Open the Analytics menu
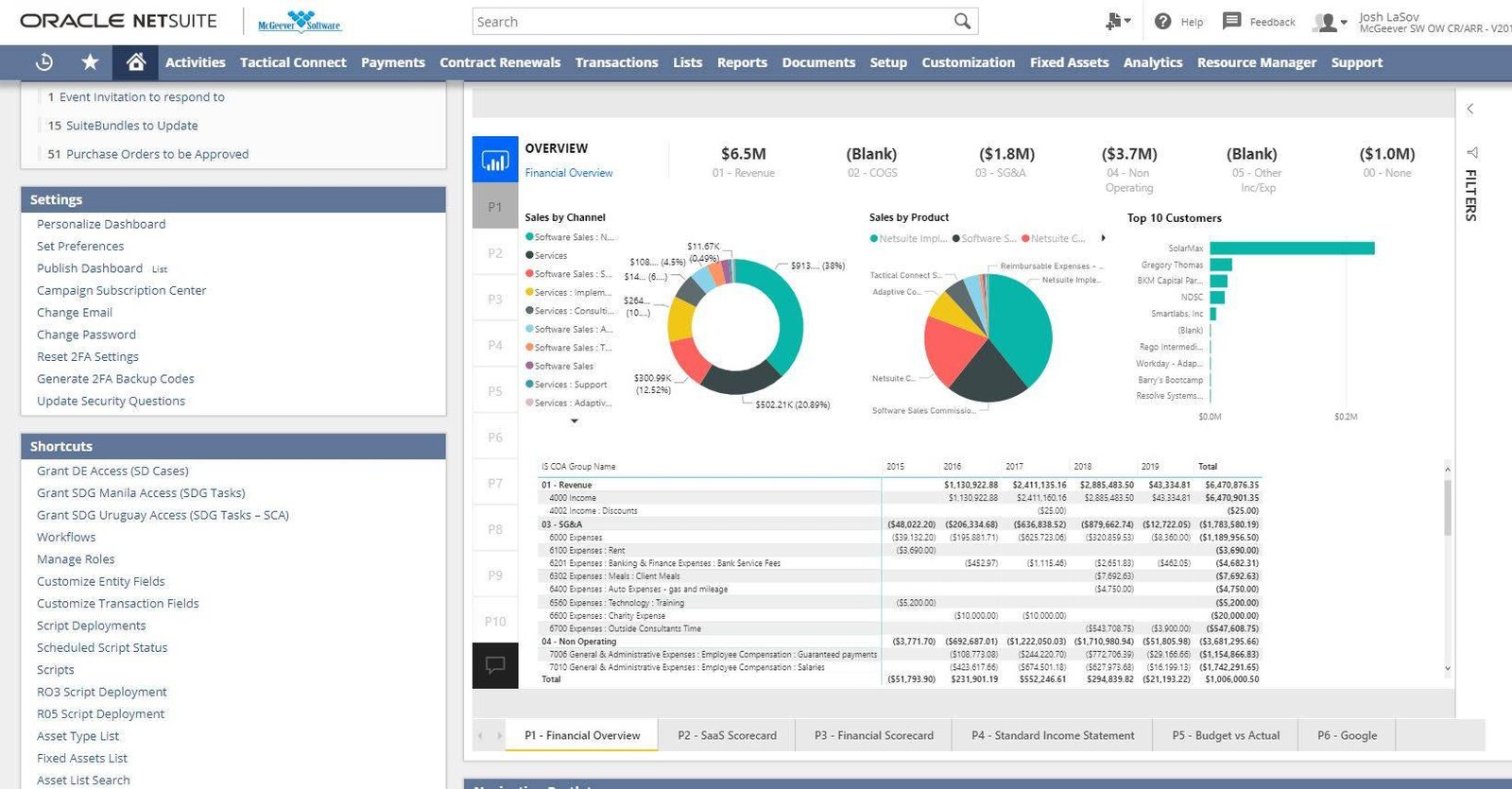Image resolution: width=1512 pixels, height=789 pixels. click(x=1152, y=62)
